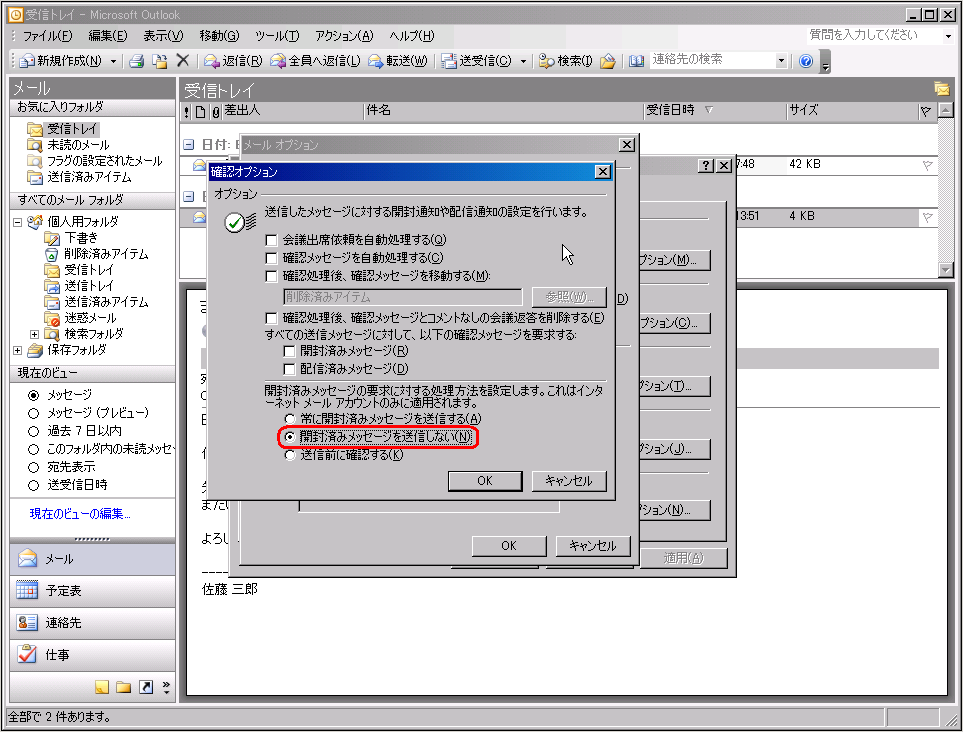The width and height of the screenshot is (963, 732).
Task: Open the ファイル menu
Action: [47, 36]
